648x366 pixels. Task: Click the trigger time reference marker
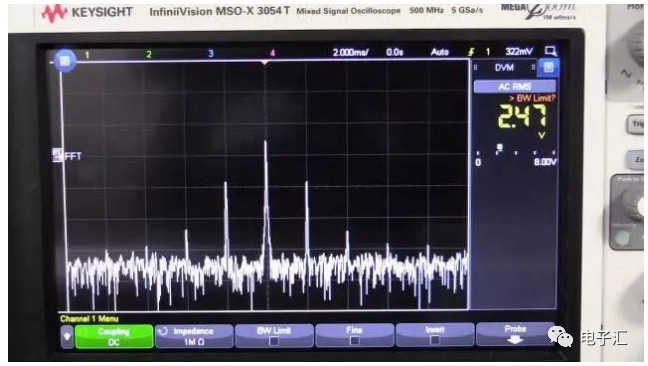point(265,62)
